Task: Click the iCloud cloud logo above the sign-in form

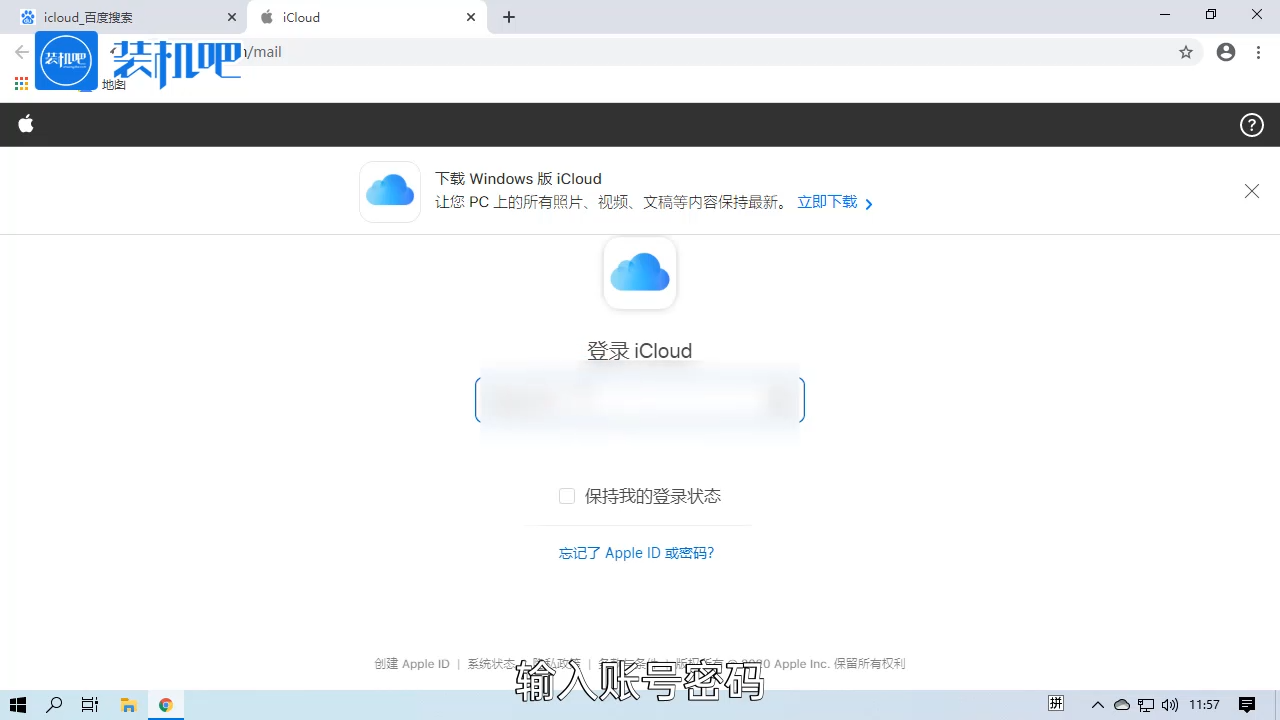Action: 639,271
